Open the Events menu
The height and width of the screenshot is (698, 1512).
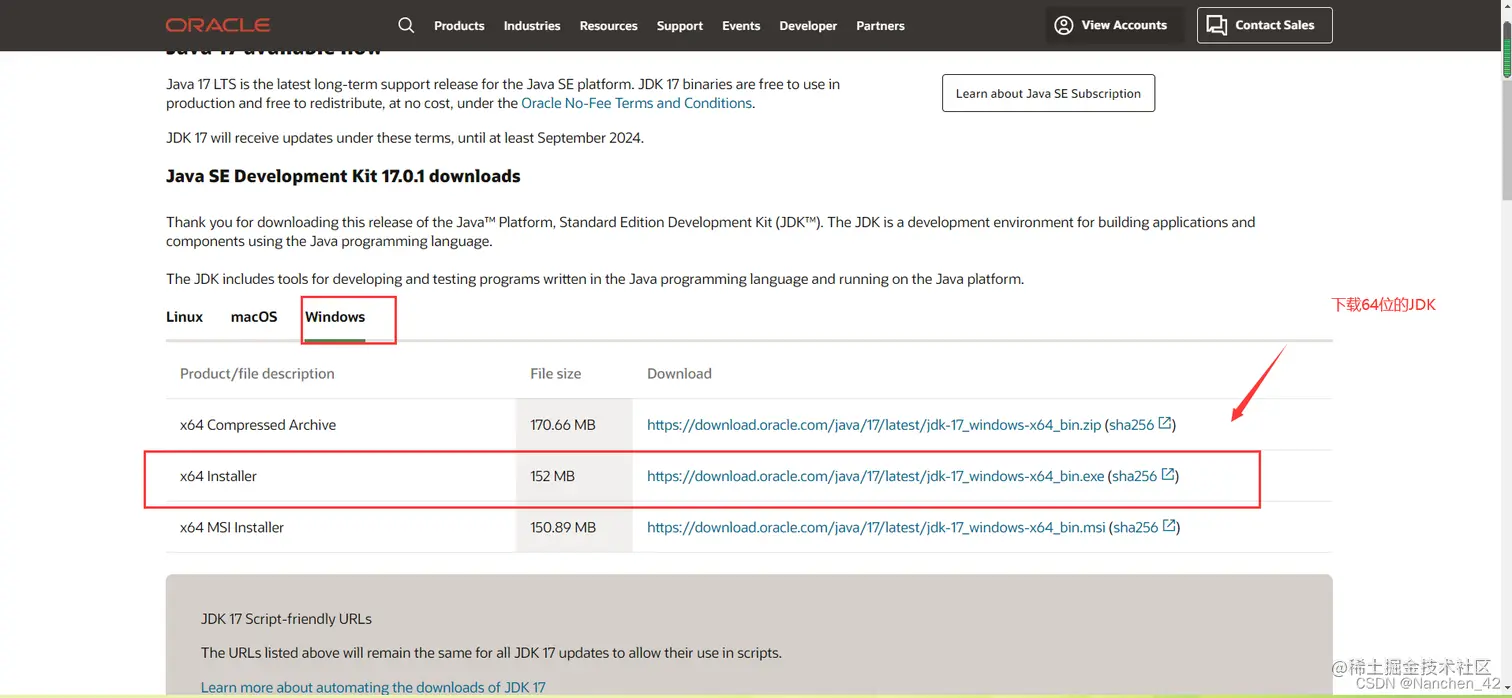coord(741,25)
